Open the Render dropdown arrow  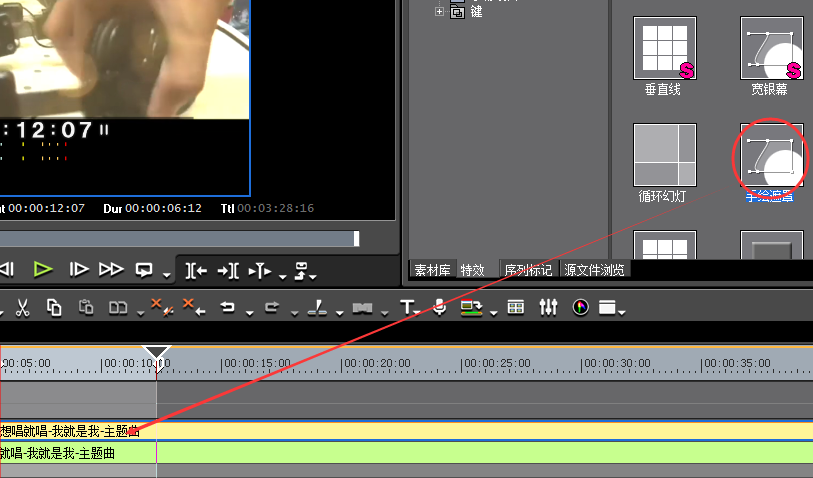494,313
